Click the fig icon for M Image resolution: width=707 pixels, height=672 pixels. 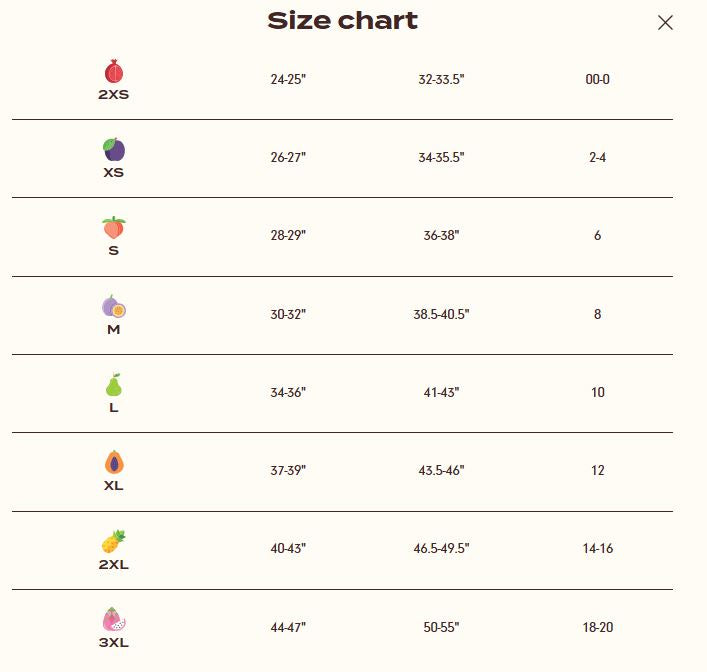(x=114, y=306)
